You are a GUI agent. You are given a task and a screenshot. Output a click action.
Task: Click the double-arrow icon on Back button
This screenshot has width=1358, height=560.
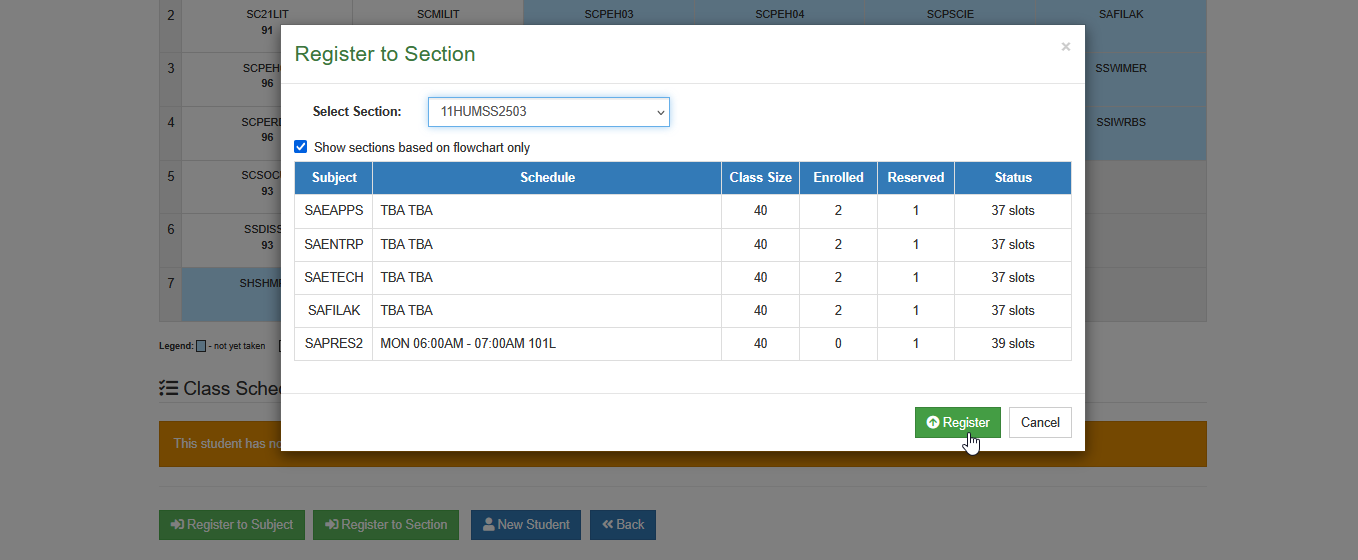pyautogui.click(x=607, y=525)
